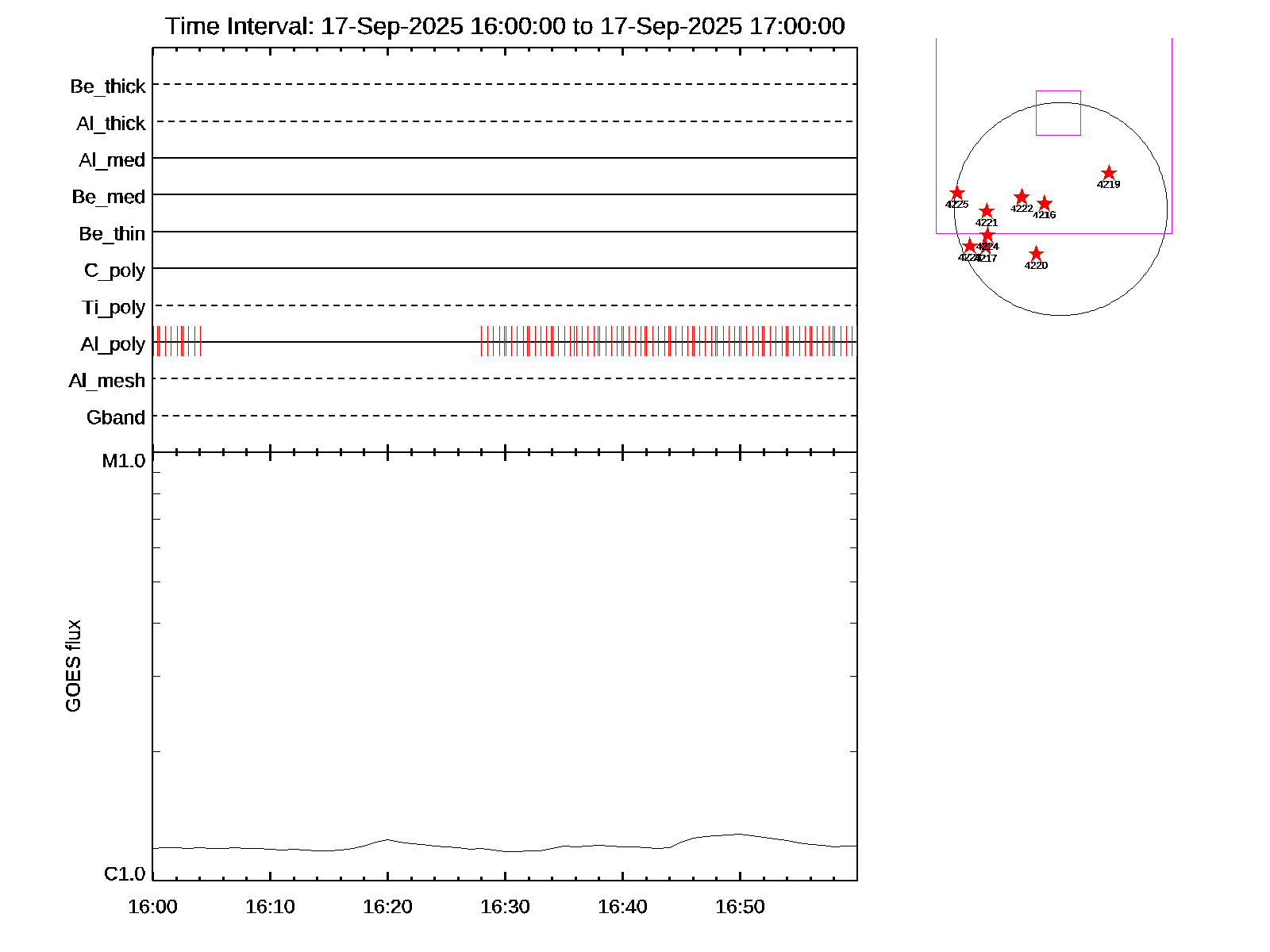This screenshot has width=1270, height=952.
Task: Click the Al_poly filter label
Action: (113, 344)
